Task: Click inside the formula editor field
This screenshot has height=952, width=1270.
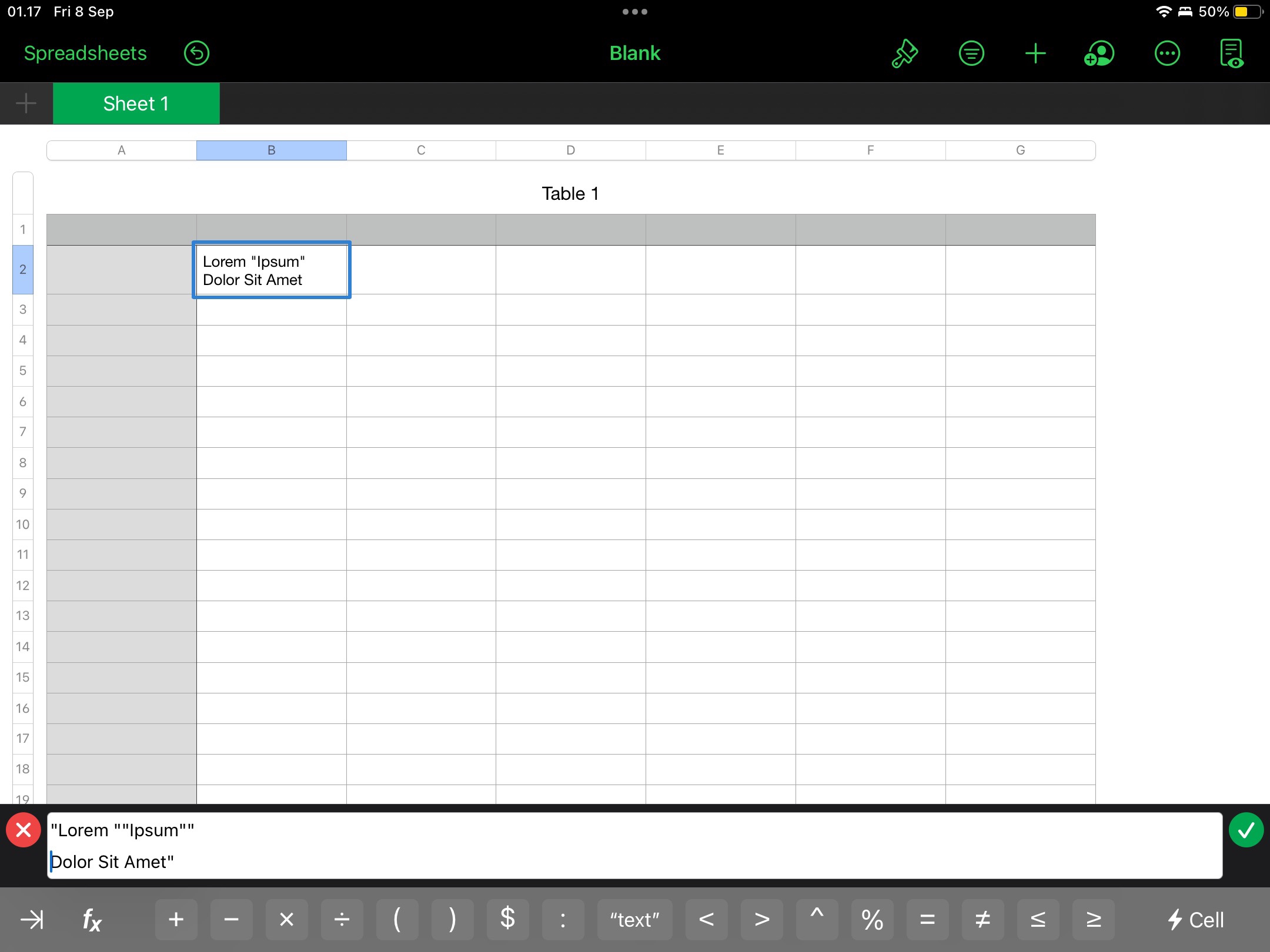Action: click(635, 845)
